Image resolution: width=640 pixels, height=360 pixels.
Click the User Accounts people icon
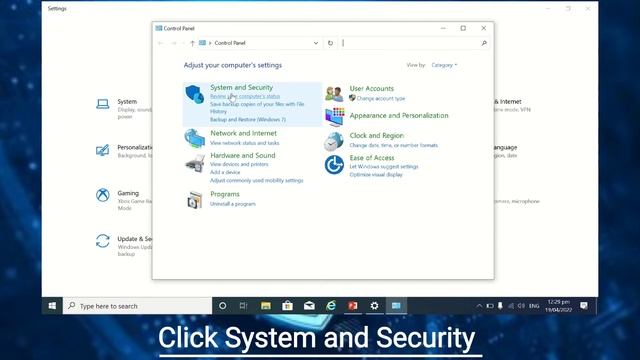click(x=334, y=94)
